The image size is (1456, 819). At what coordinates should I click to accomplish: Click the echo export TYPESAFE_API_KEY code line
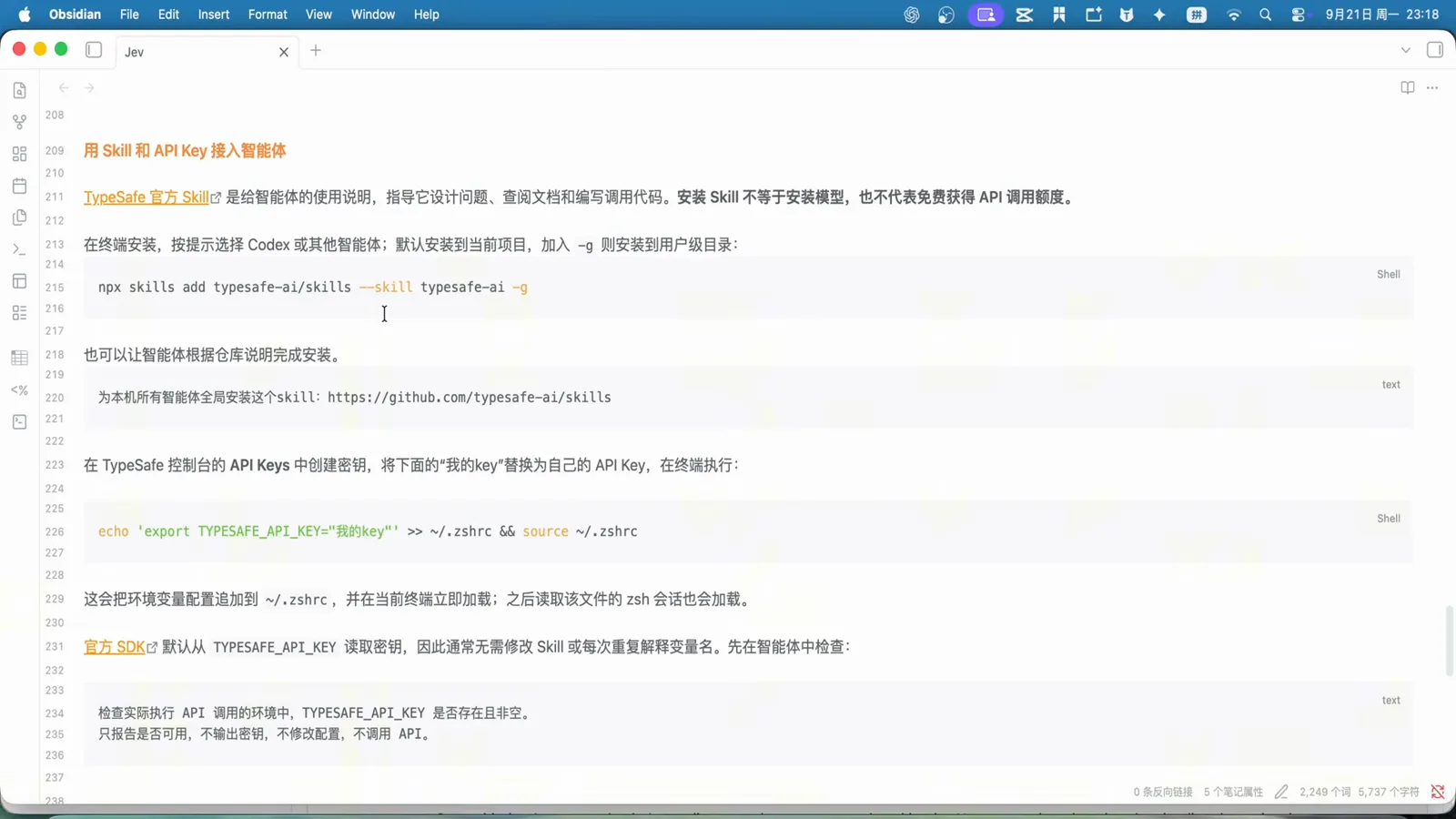368,531
